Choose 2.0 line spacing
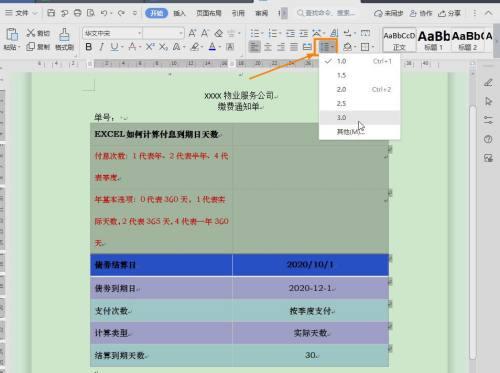Viewport: 500px width, 373px height. 359,89
